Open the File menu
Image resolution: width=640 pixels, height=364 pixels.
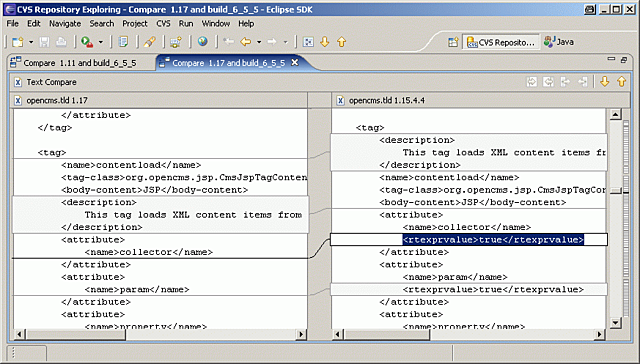pyautogui.click(x=13, y=24)
